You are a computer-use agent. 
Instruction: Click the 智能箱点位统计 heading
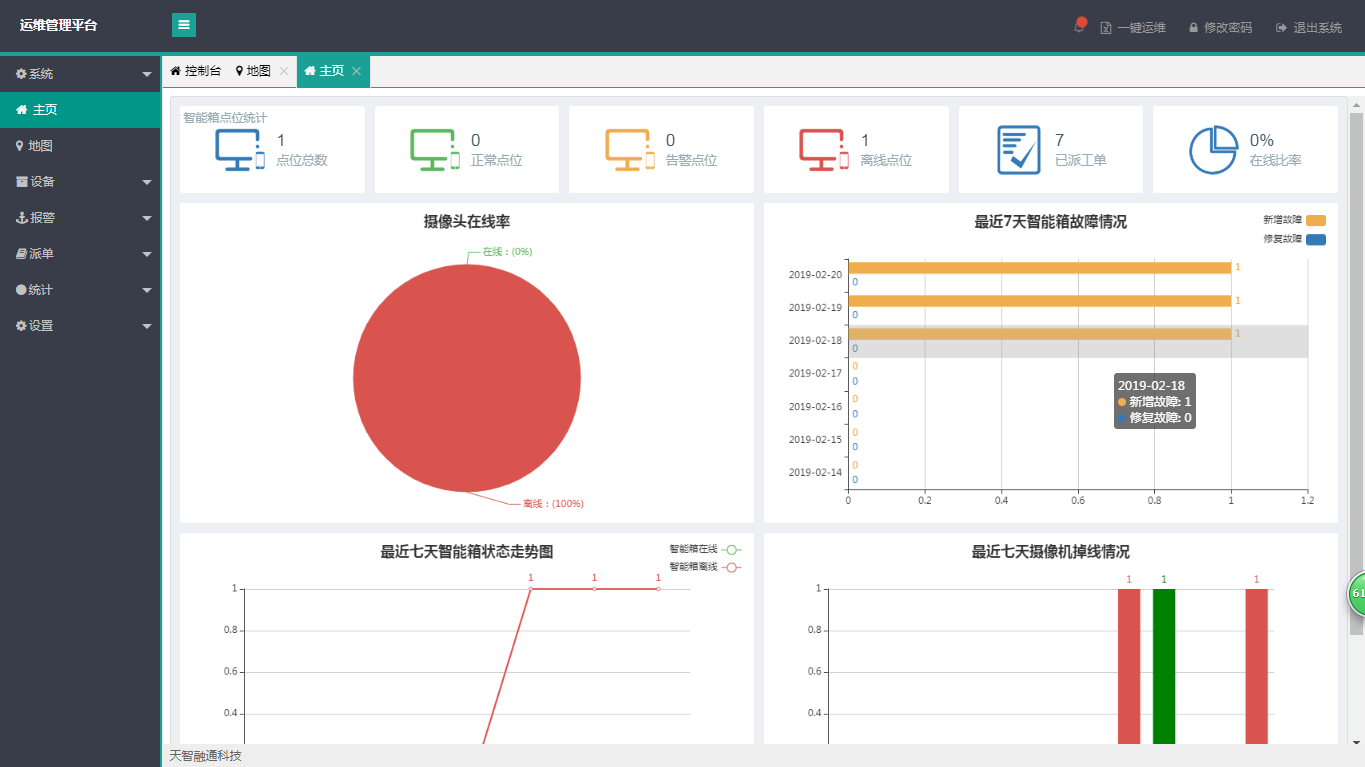[225, 118]
